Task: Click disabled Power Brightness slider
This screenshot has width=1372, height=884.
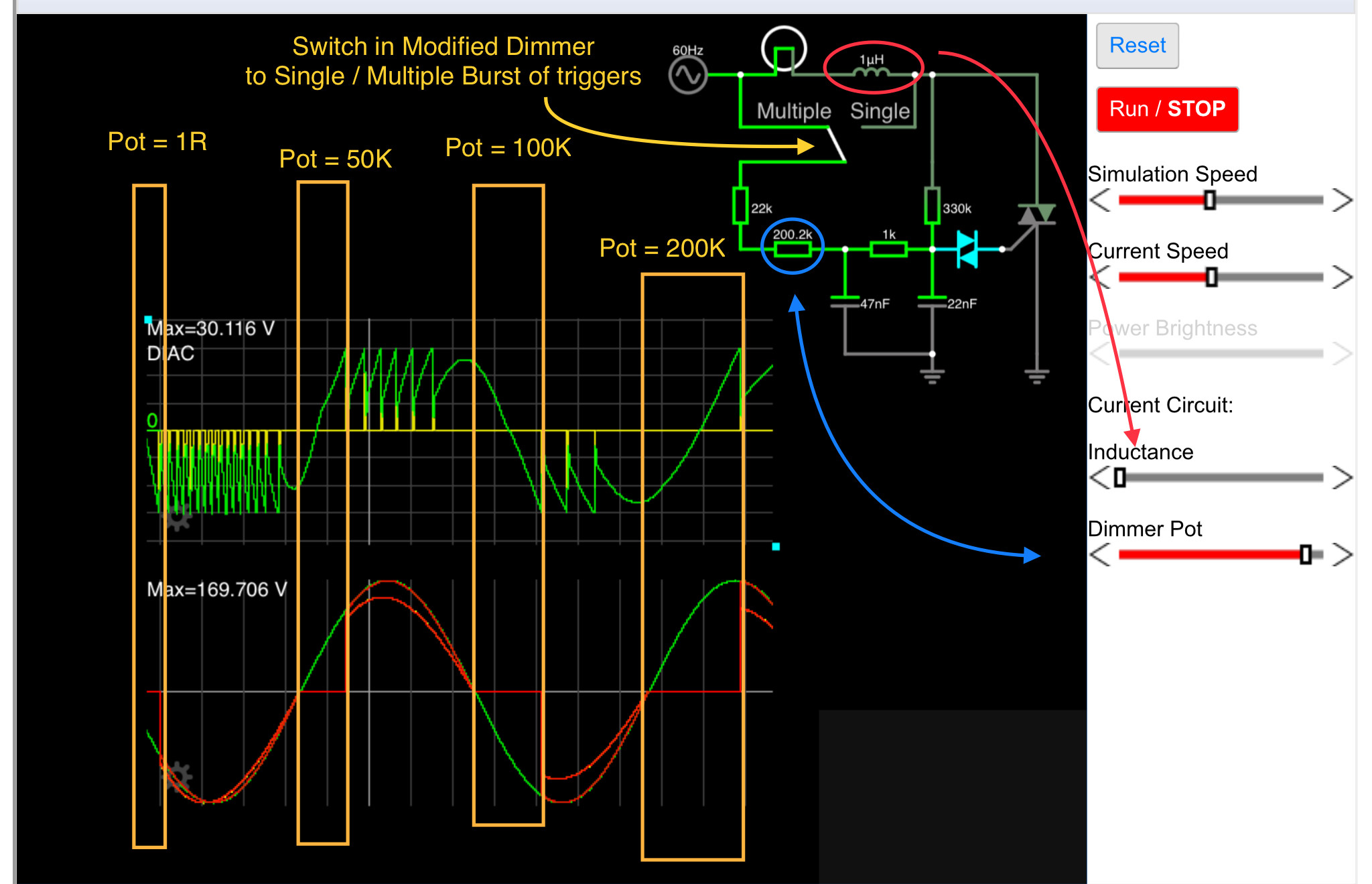Action: tap(1221, 353)
